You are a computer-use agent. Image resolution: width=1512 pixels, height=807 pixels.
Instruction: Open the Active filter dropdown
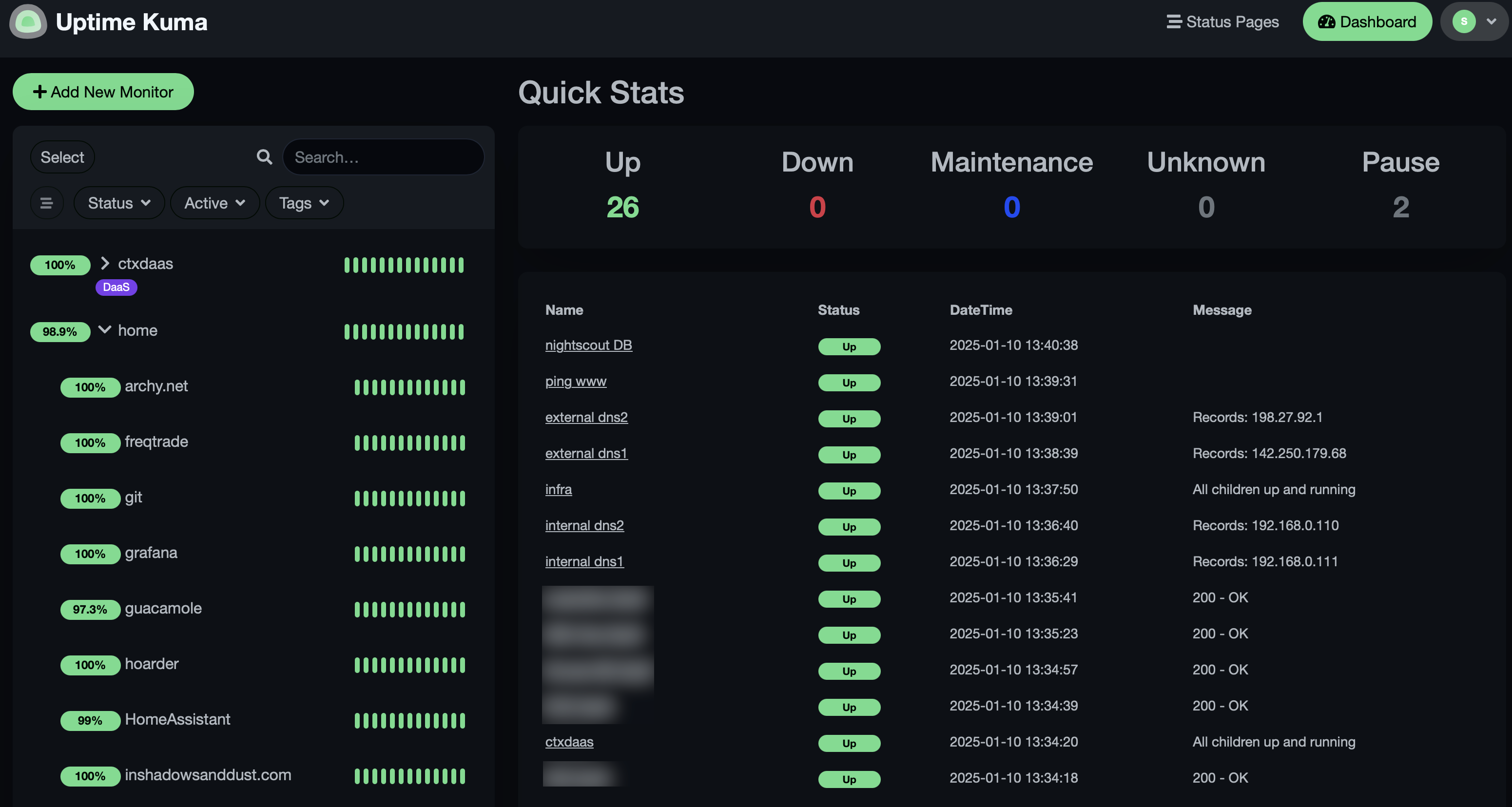(214, 203)
